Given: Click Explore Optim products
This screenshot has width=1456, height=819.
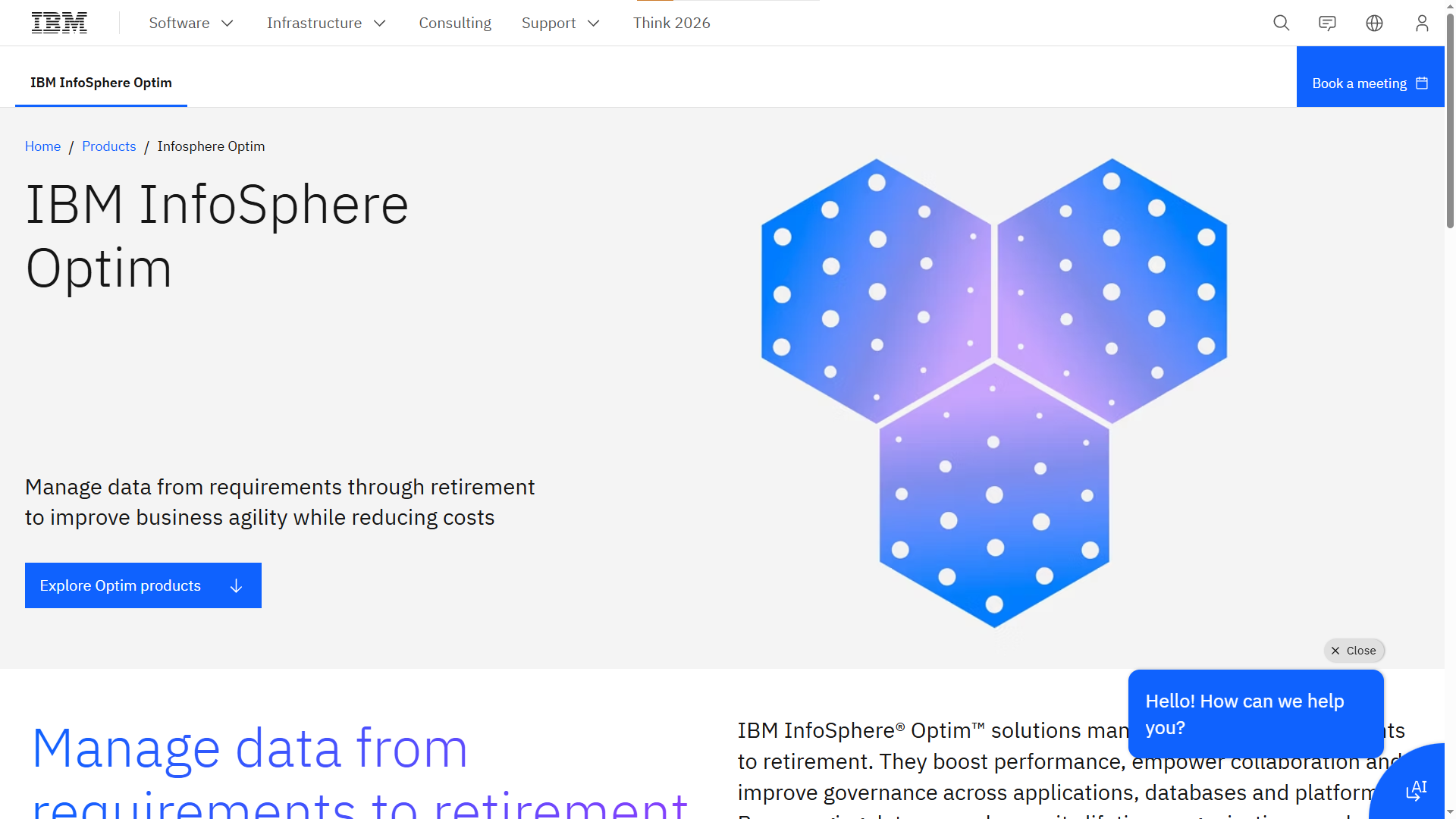Looking at the screenshot, I should tap(120, 585).
